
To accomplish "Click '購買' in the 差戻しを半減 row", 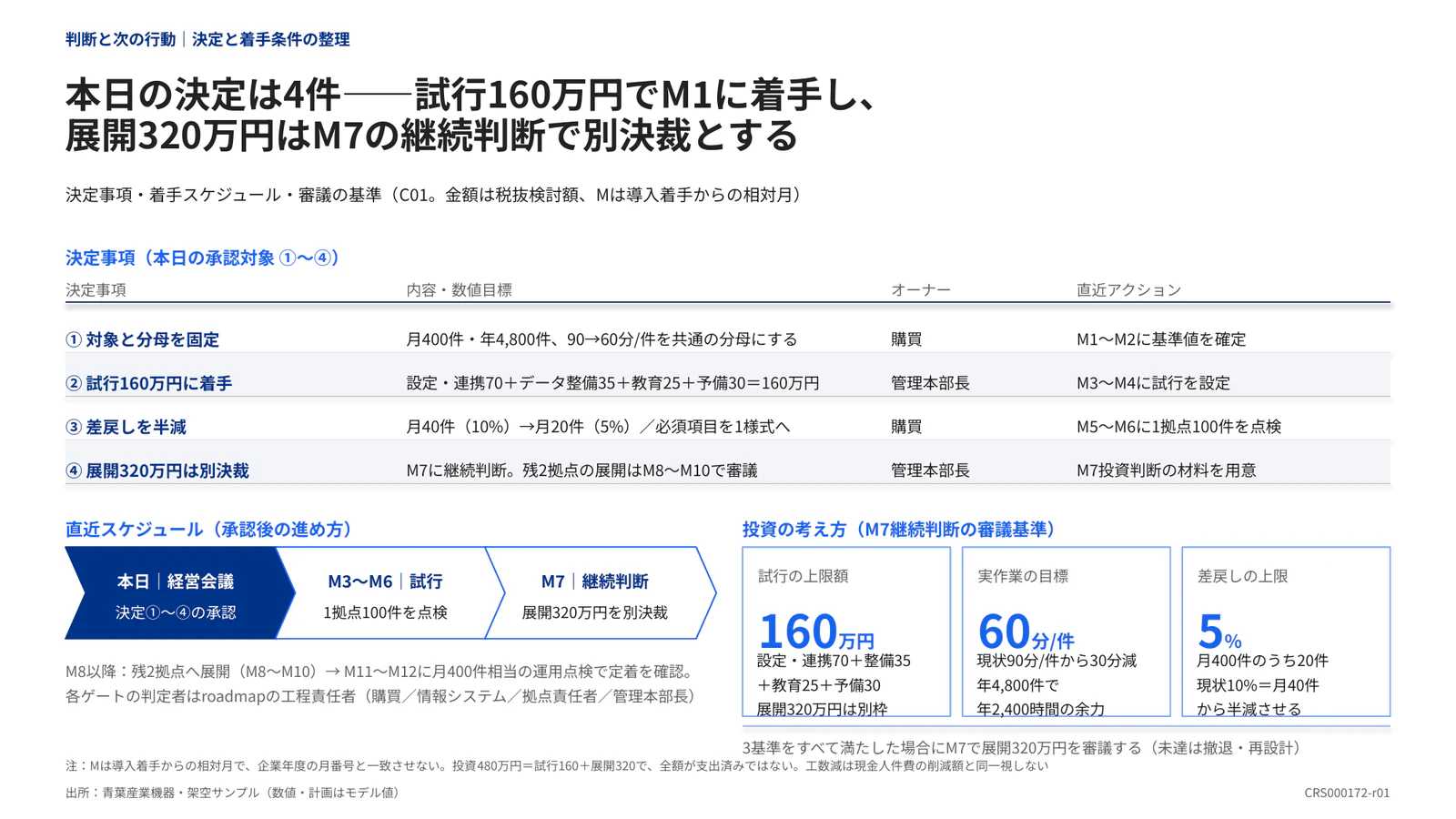I will (906, 426).
